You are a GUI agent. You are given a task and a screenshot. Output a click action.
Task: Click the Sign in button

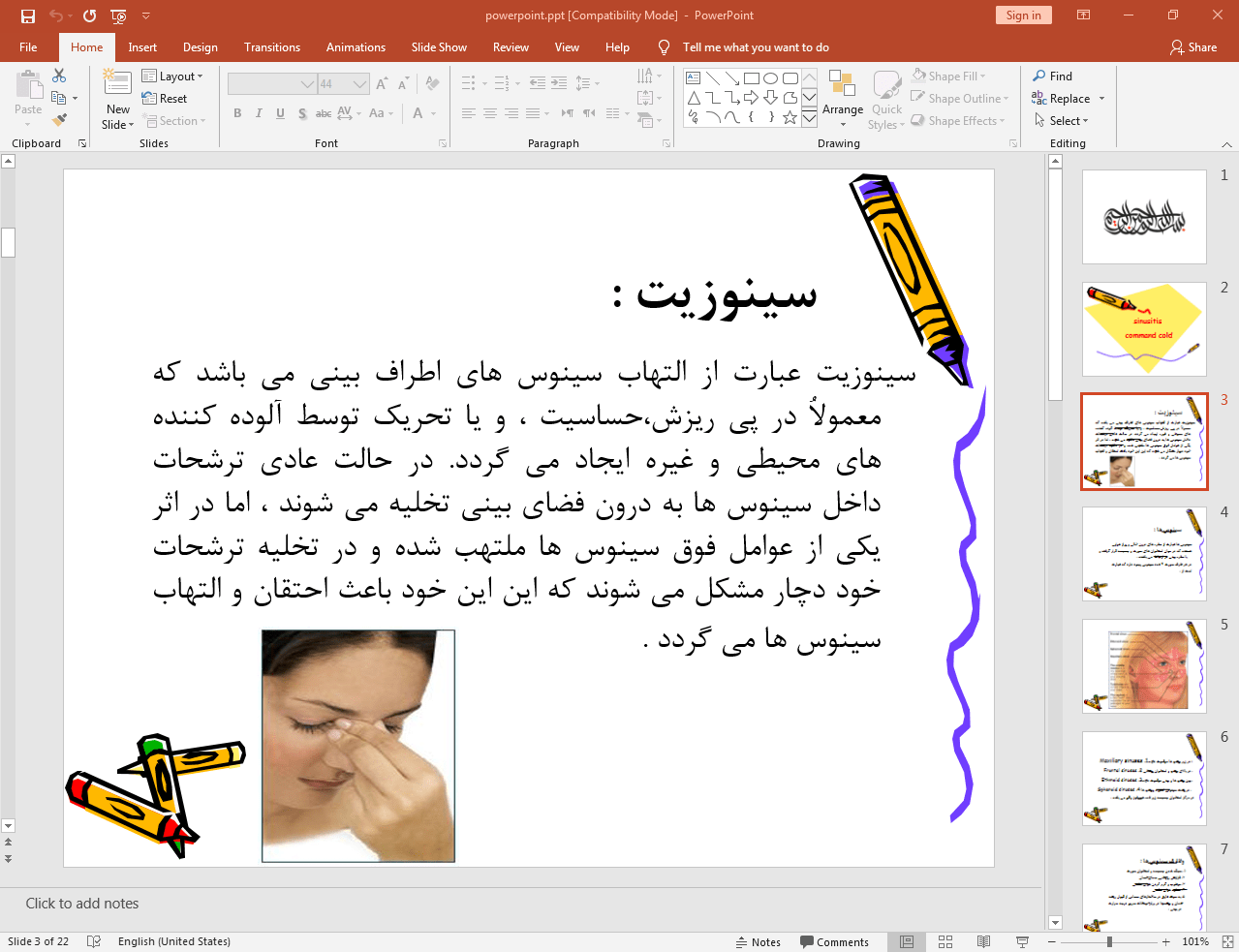[1023, 15]
